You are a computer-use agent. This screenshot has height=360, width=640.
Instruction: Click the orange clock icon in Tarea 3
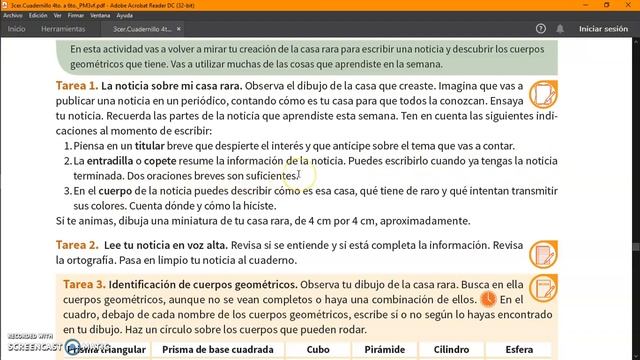pyautogui.click(x=488, y=299)
